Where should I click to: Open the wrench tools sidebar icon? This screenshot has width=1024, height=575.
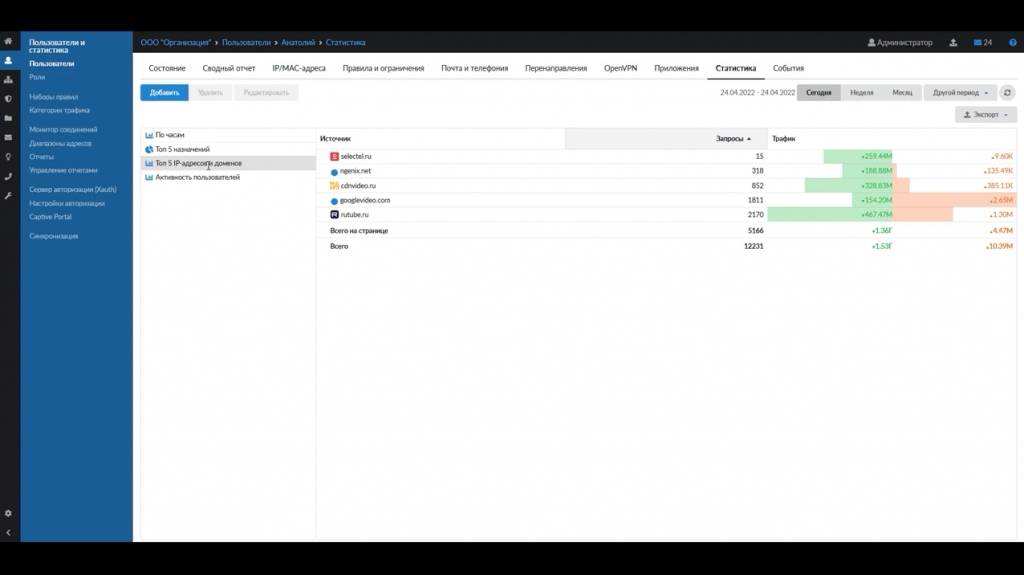[x=8, y=196]
